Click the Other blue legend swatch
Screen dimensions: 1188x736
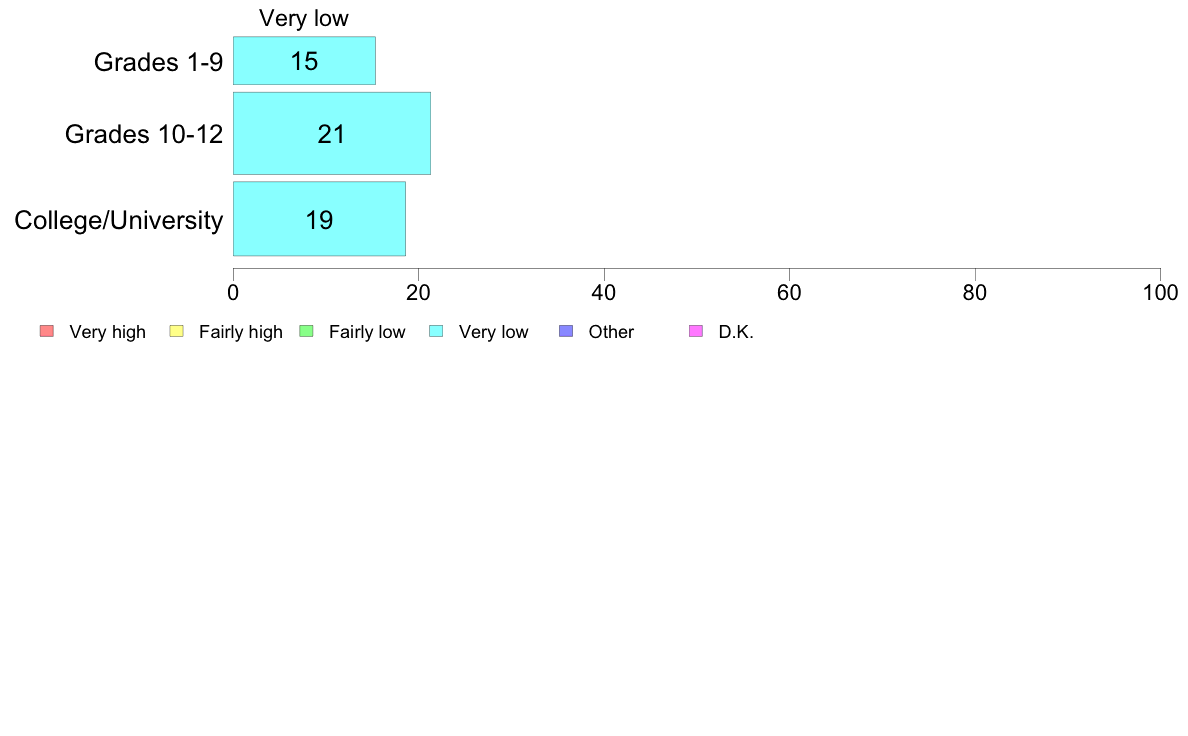(x=566, y=331)
